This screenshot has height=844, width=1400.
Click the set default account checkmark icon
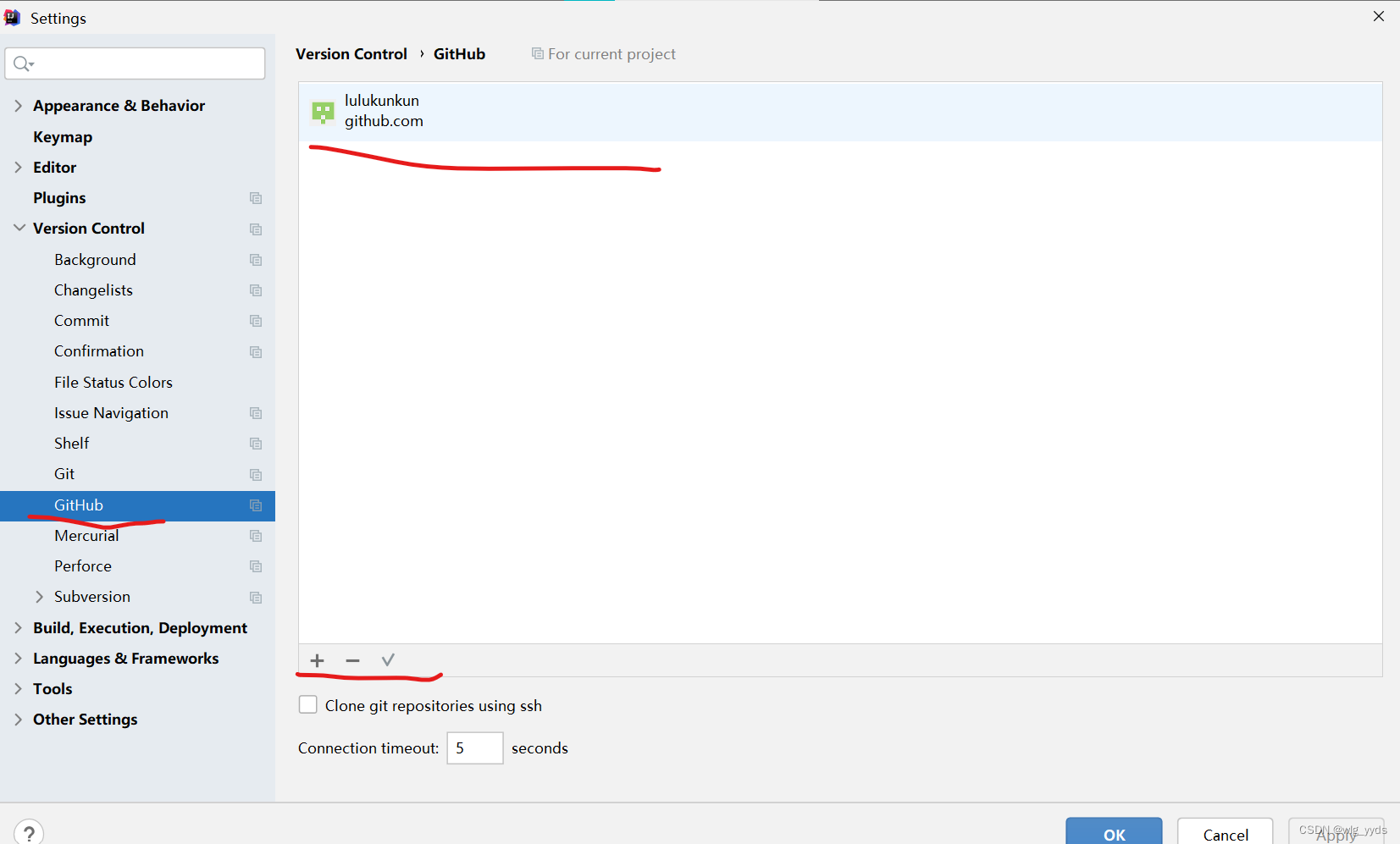click(x=388, y=660)
